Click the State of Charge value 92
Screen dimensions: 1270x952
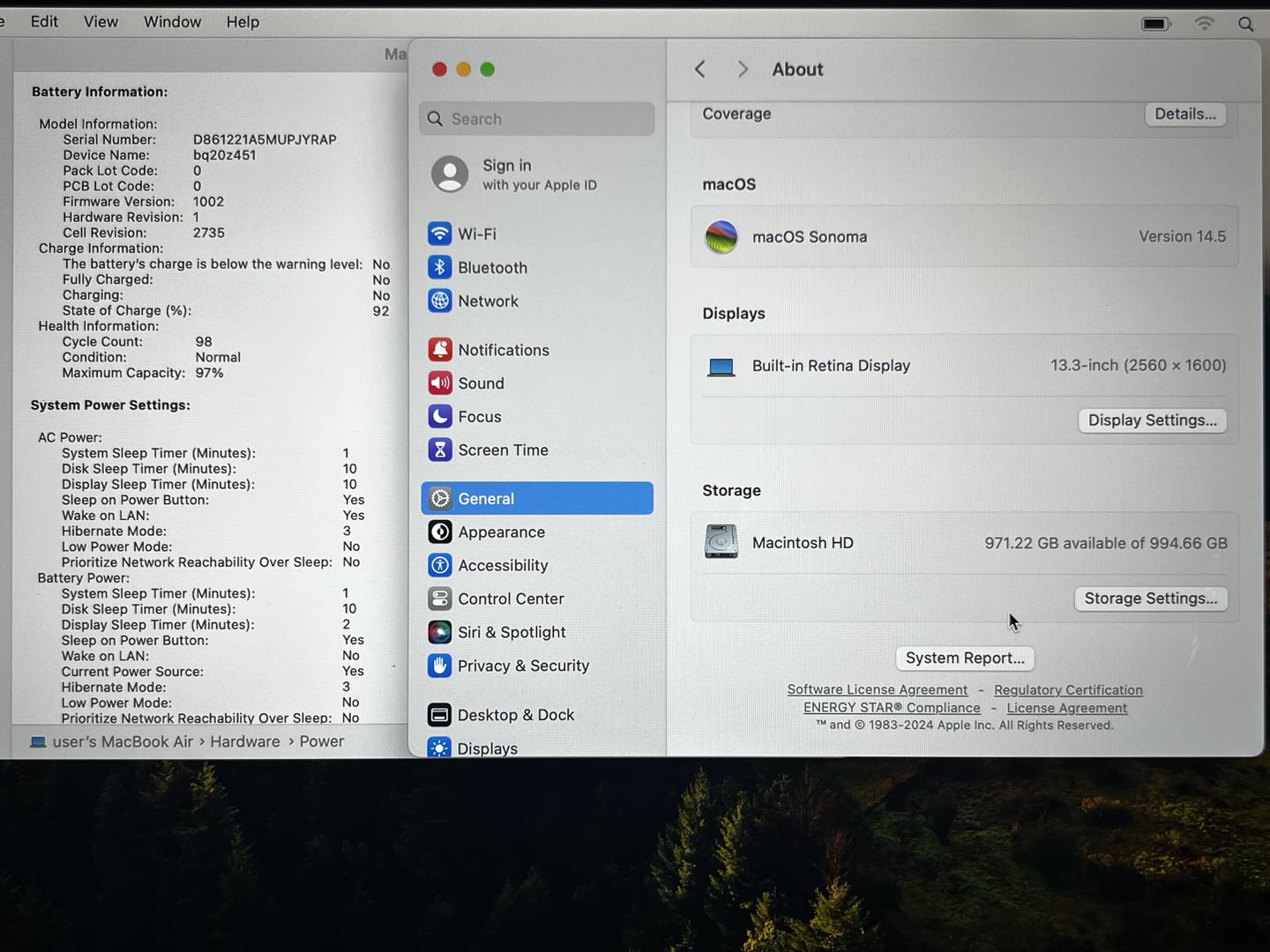coord(381,311)
